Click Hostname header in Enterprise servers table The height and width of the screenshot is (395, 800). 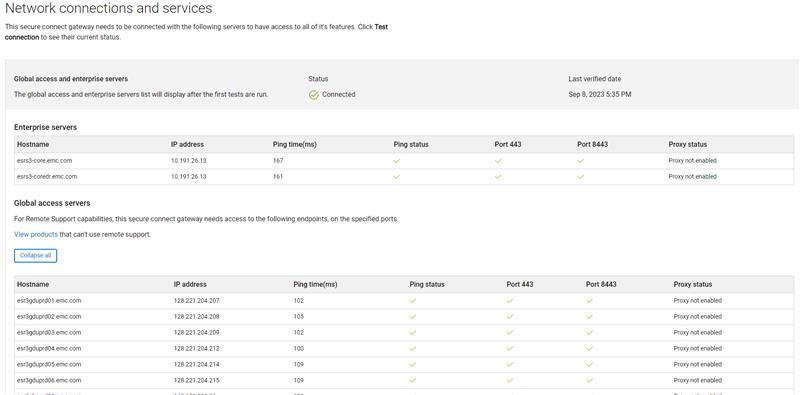33,144
